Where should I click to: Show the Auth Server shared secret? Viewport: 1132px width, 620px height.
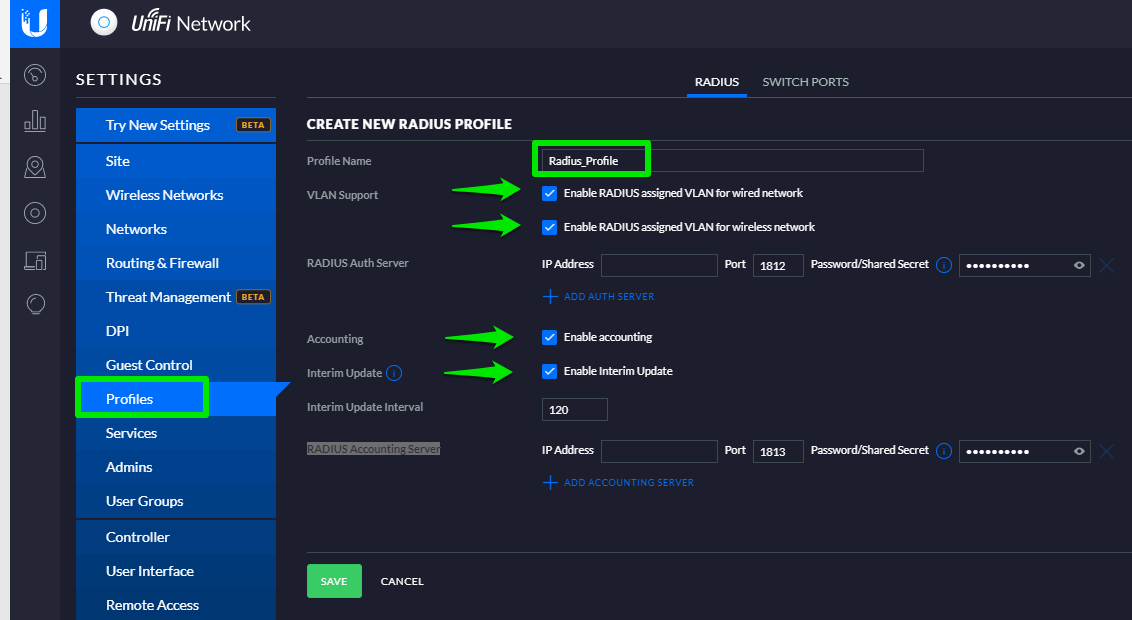1079,265
